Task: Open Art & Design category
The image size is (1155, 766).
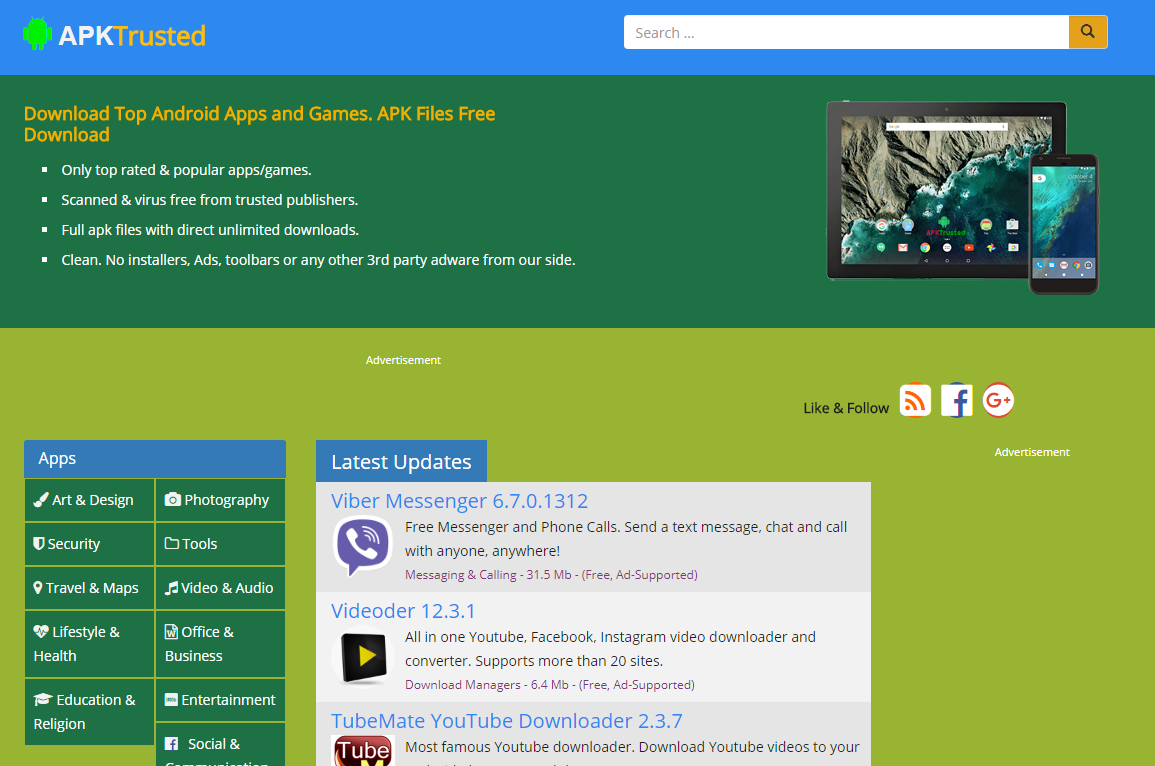Action: (90, 500)
